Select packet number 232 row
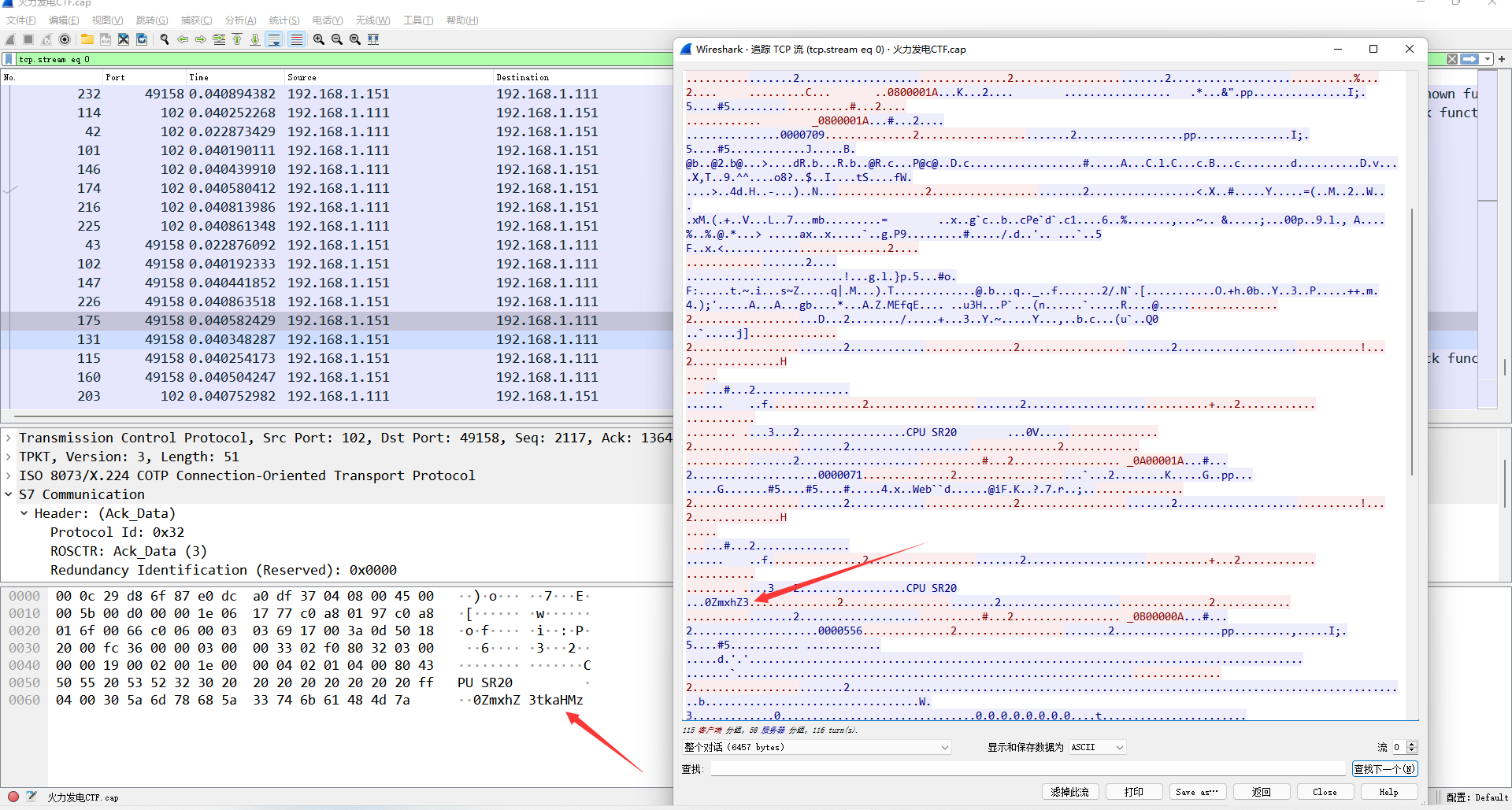The image size is (1512, 810). click(x=337, y=94)
